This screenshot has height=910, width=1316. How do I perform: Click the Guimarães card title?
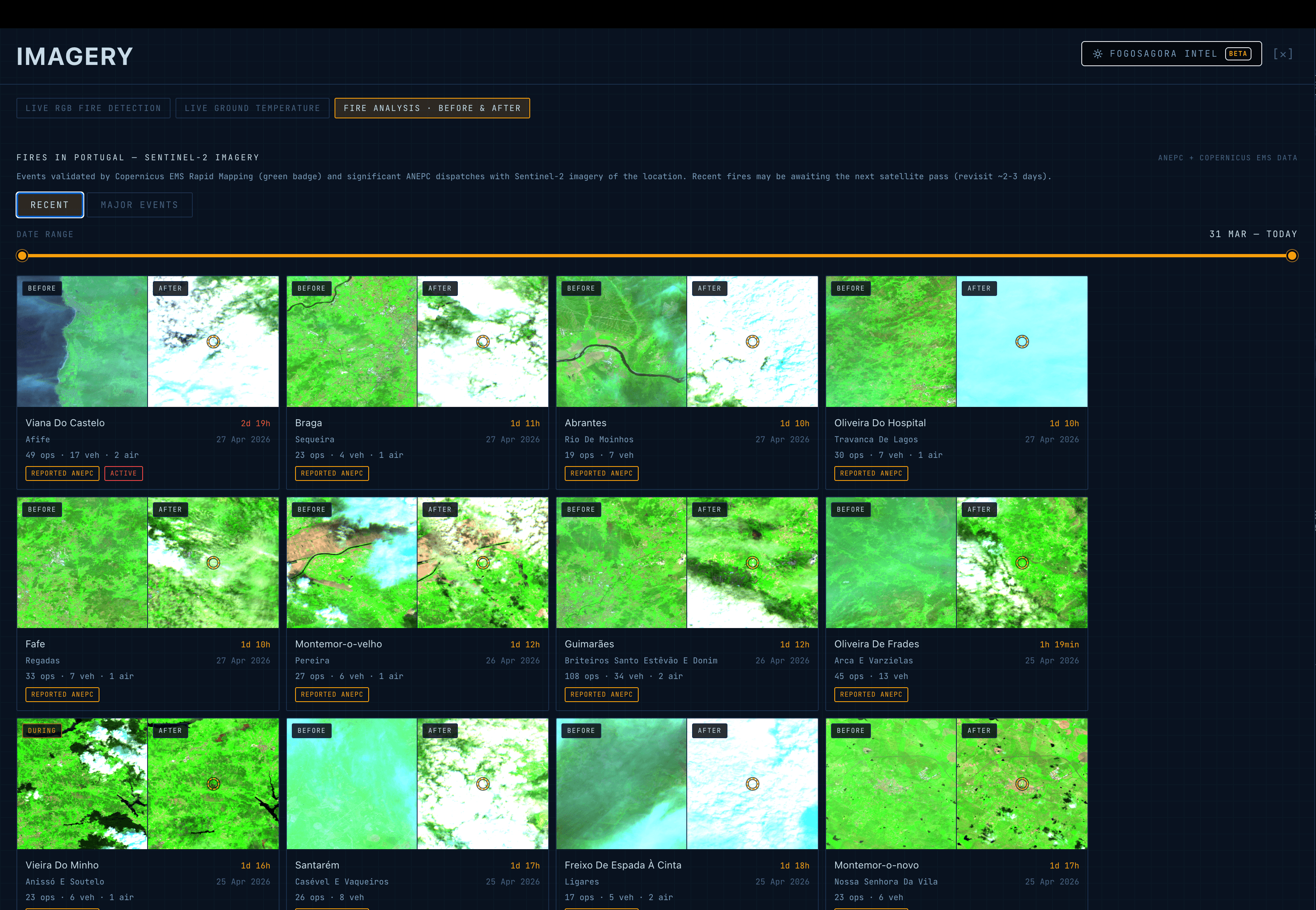(590, 644)
